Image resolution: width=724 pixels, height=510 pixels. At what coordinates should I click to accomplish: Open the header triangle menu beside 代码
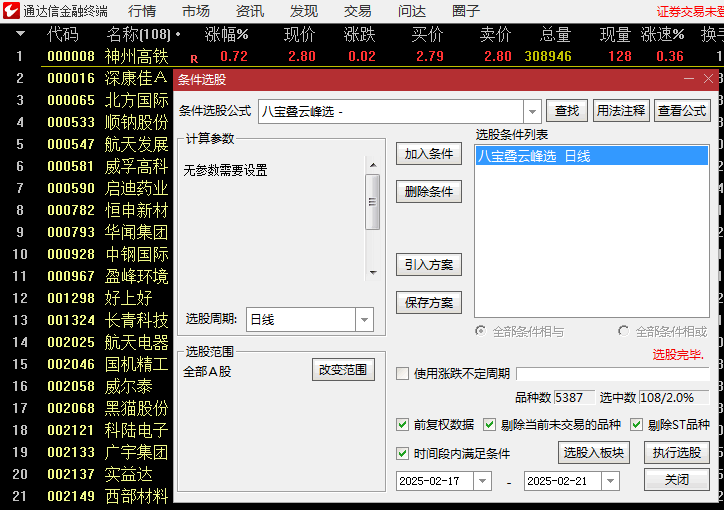click(x=20, y=34)
